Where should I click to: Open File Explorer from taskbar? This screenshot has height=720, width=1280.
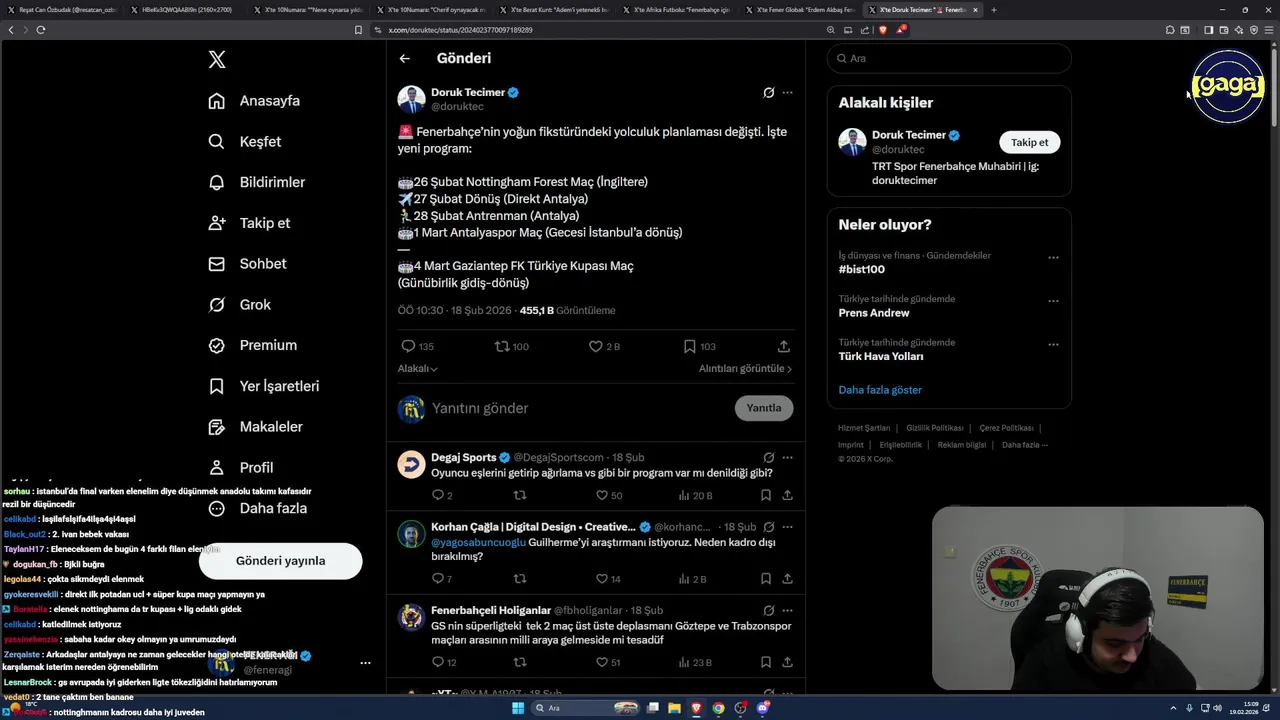(x=674, y=708)
